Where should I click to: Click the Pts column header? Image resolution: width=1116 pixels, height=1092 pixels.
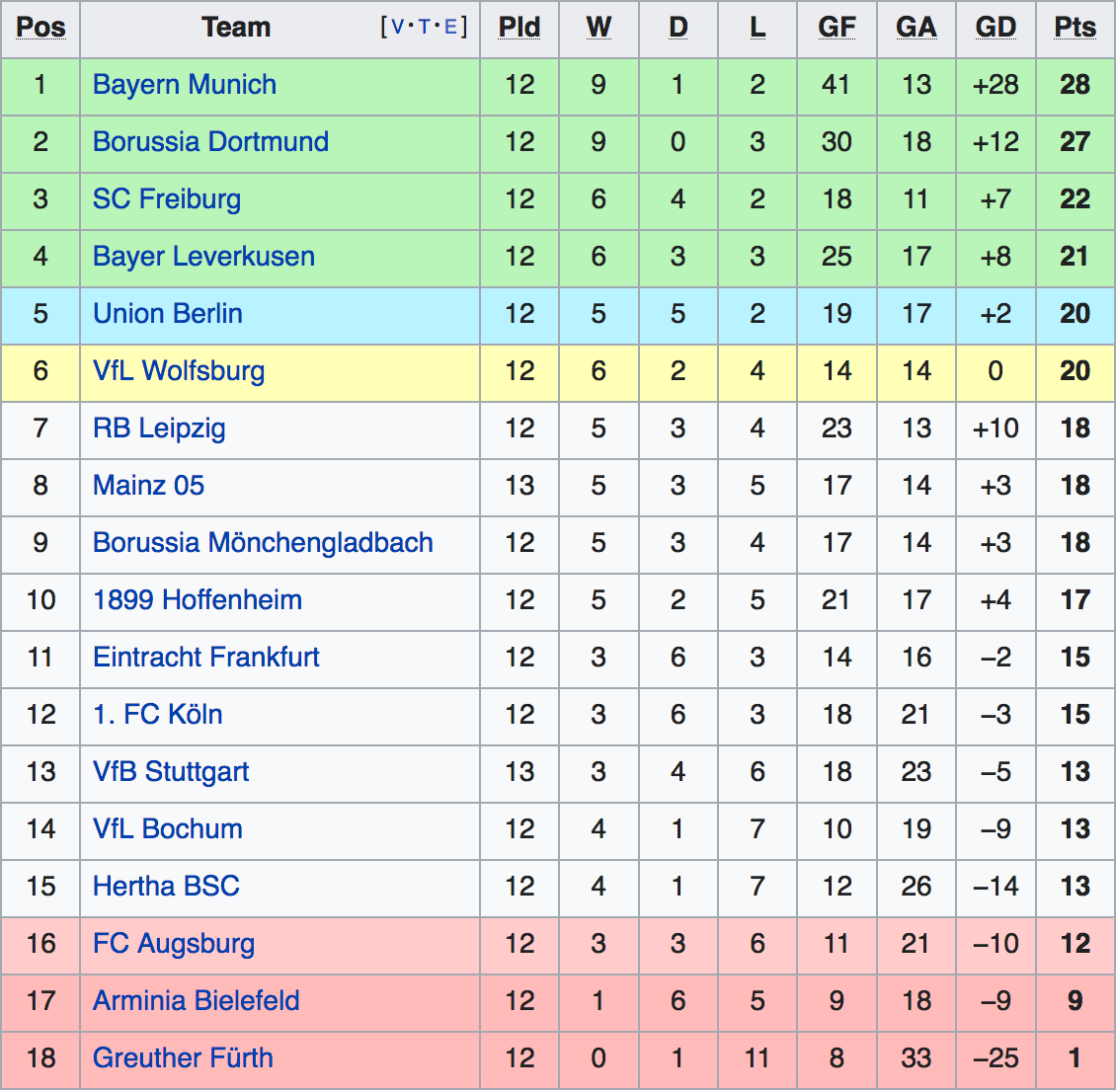click(x=1075, y=28)
